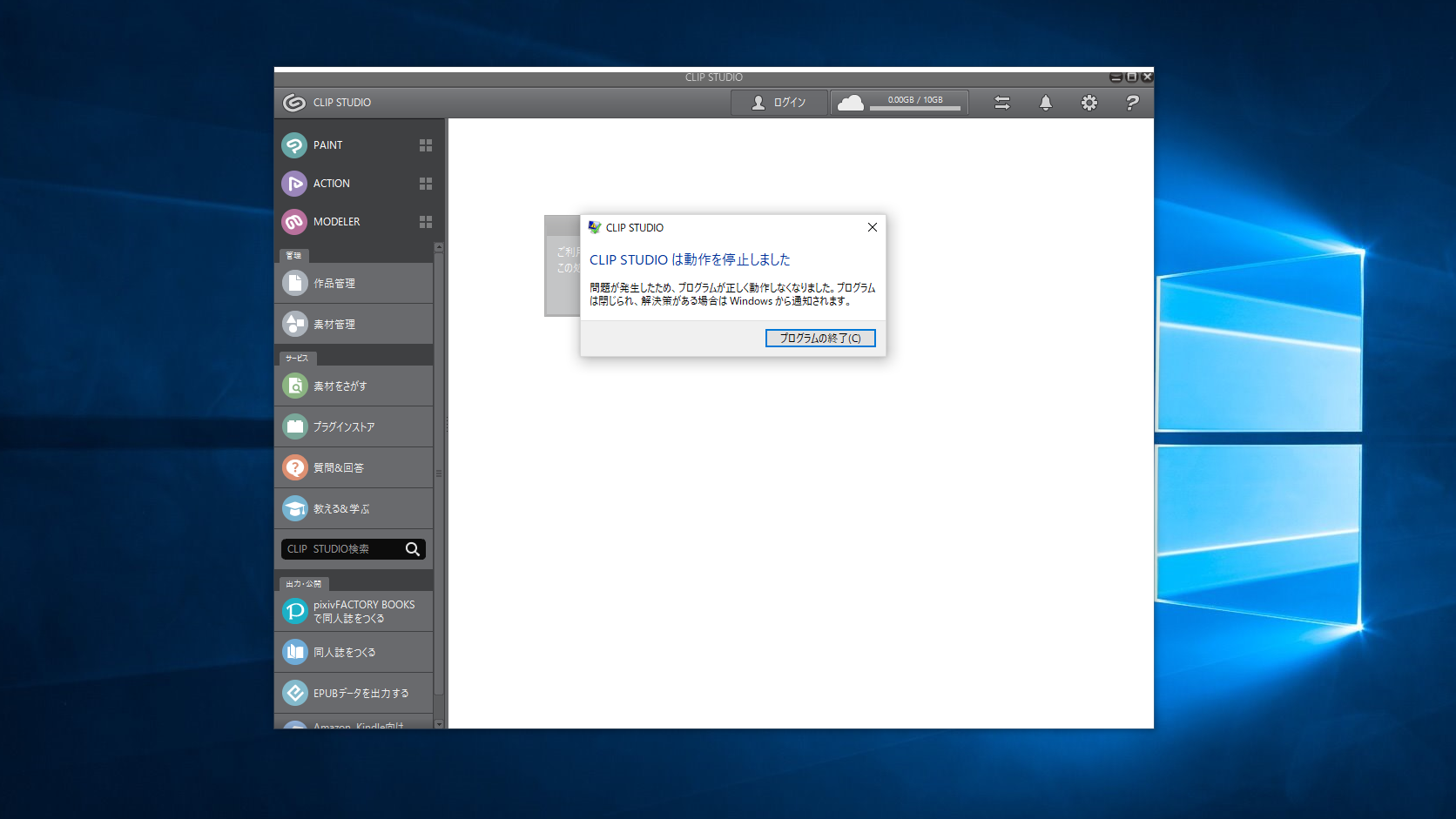
Task: Expand the ACTION grid menu
Action: point(425,184)
